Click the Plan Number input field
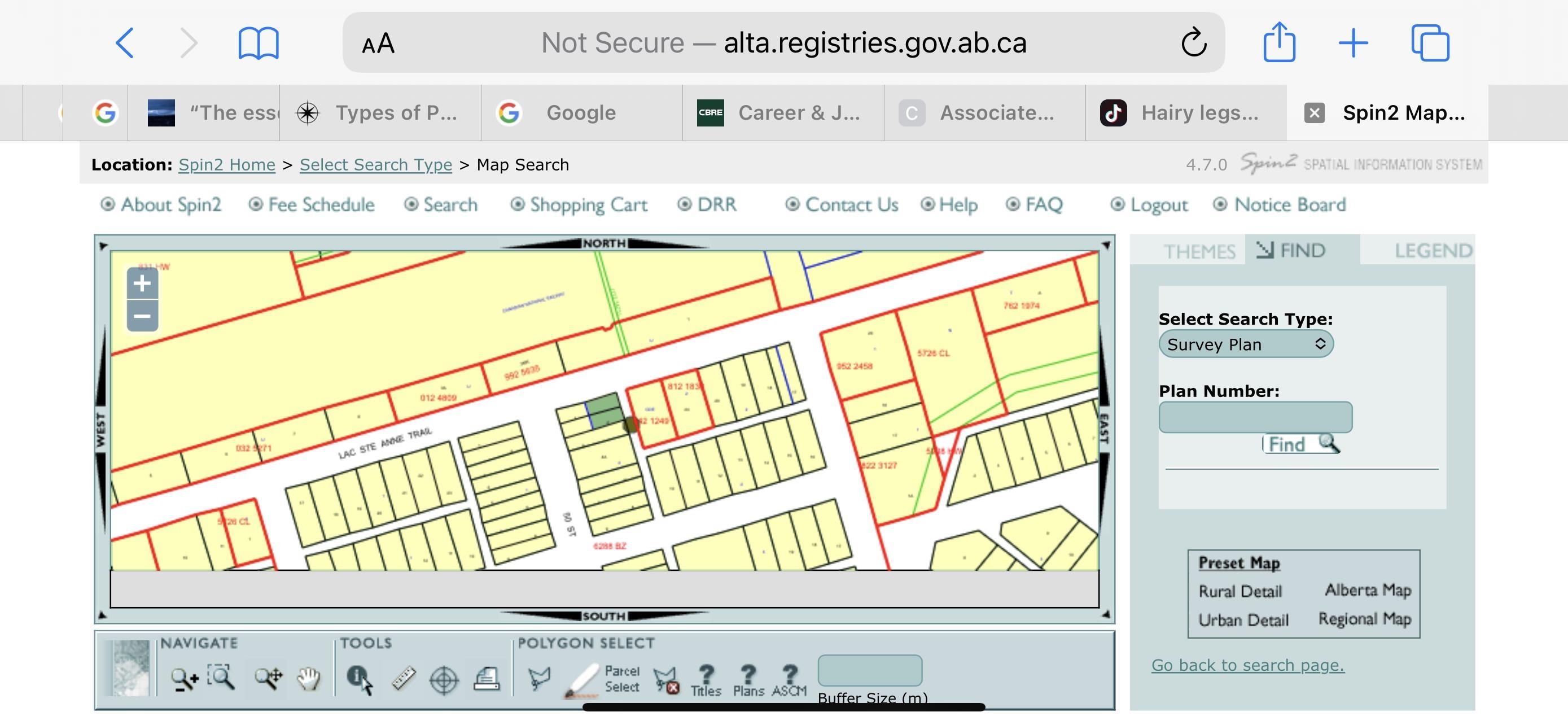1568x725 pixels. coord(1255,418)
